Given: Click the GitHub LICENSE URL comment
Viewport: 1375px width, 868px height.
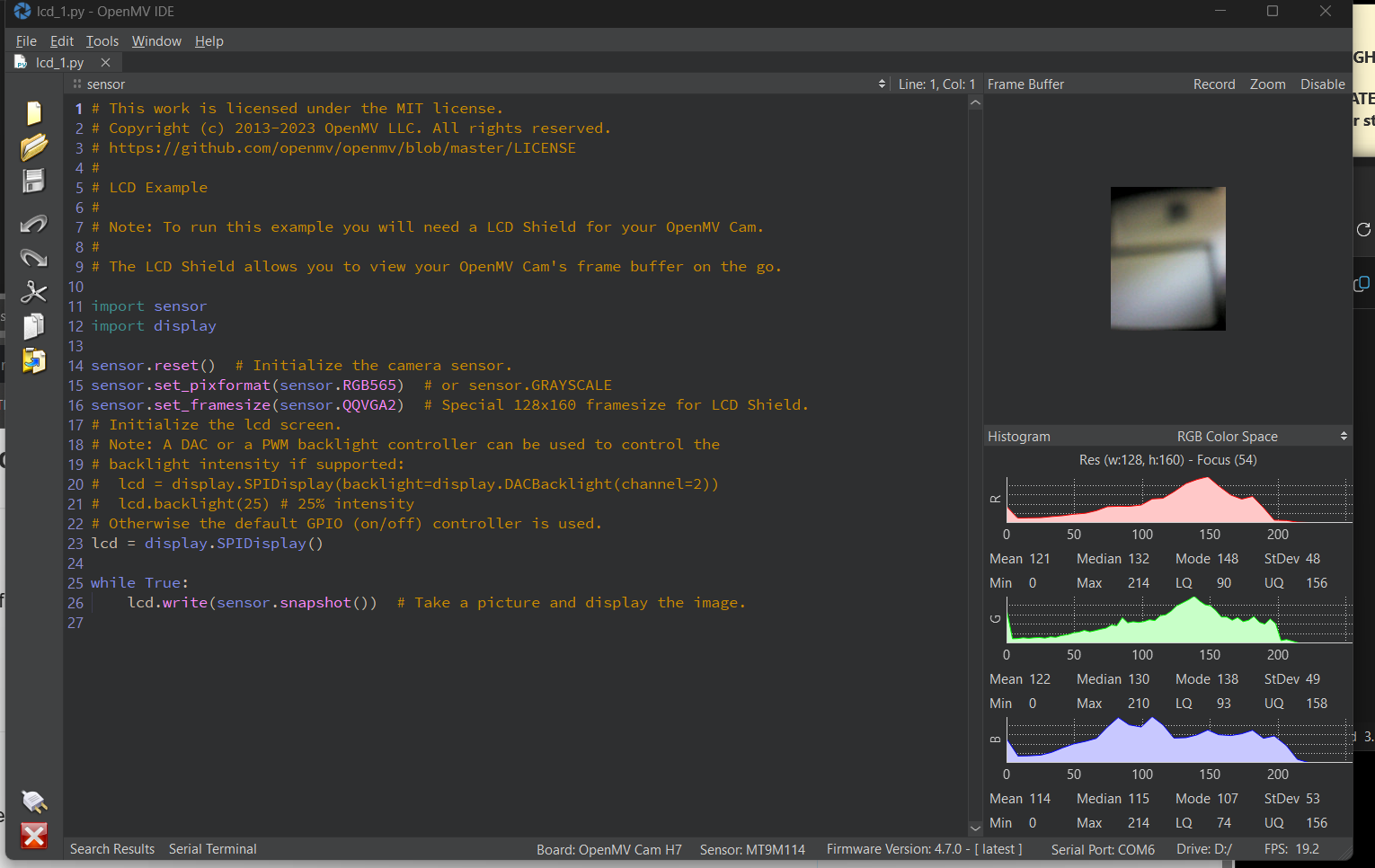Looking at the screenshot, I should [x=333, y=148].
